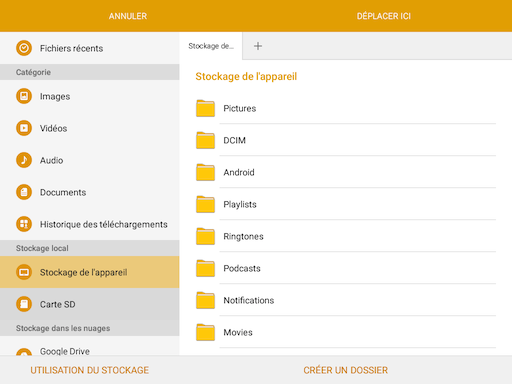Click the Podcasts folder icon
This screenshot has width=512, height=384.
205,268
